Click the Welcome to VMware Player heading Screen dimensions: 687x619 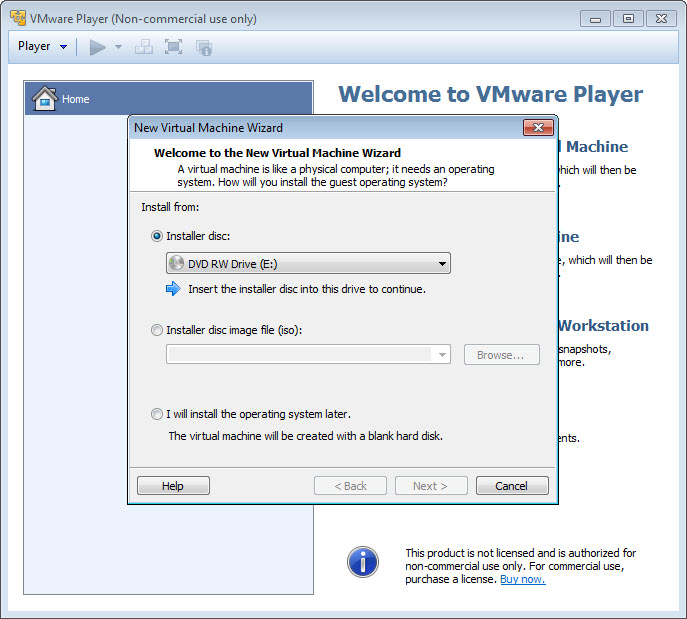[491, 94]
